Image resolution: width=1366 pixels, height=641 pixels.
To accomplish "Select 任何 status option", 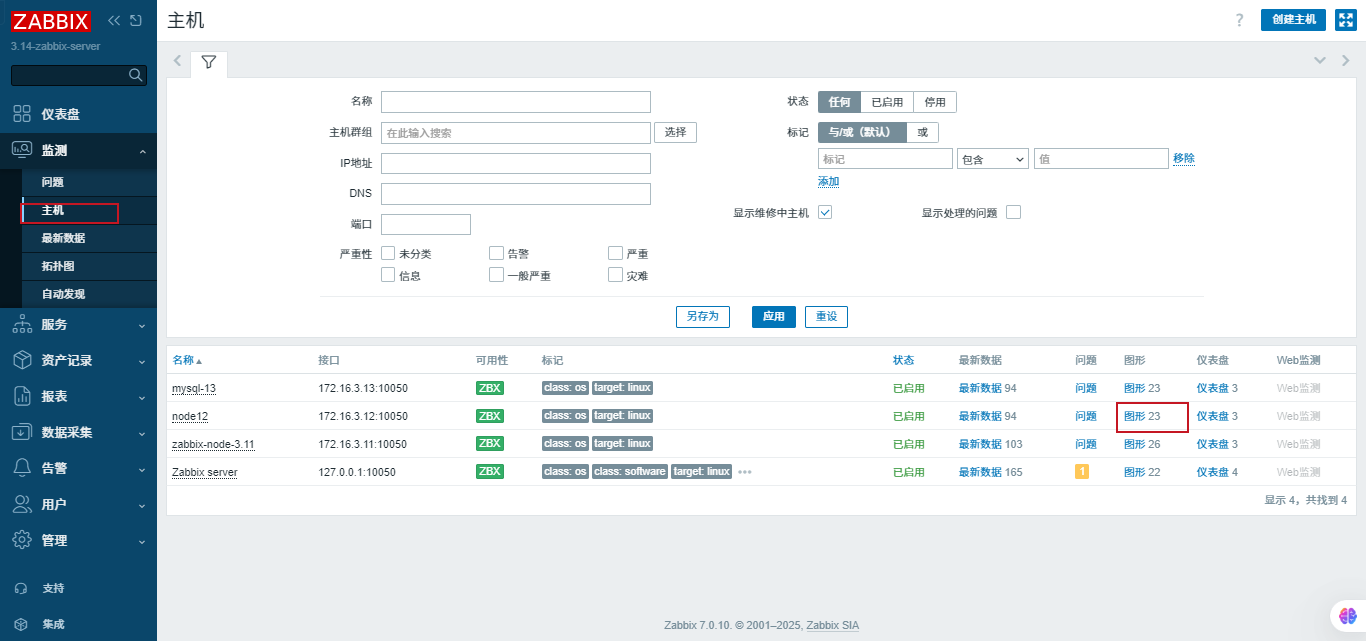I will click(839, 102).
